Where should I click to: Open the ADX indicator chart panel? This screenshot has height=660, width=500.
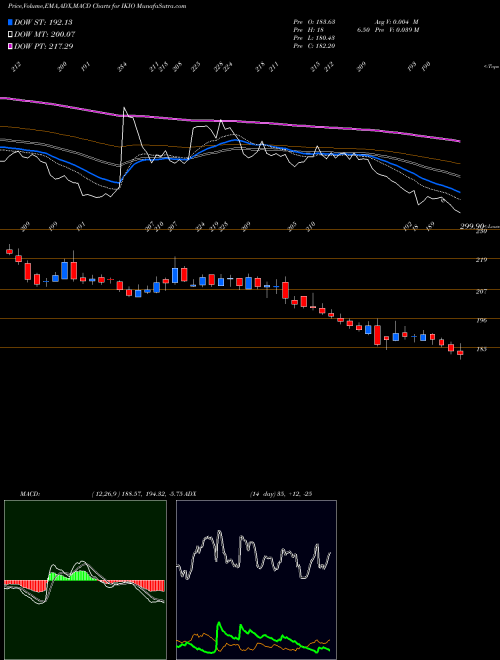tap(256, 580)
